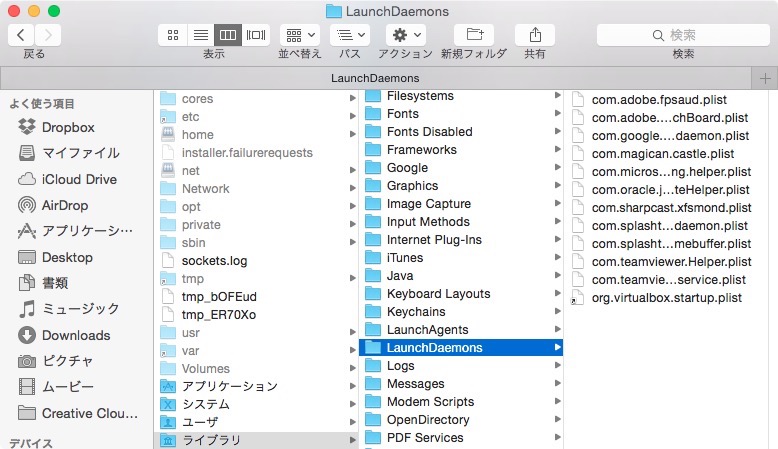Switch to icon view mode
778x449 pixels.
click(x=173, y=34)
